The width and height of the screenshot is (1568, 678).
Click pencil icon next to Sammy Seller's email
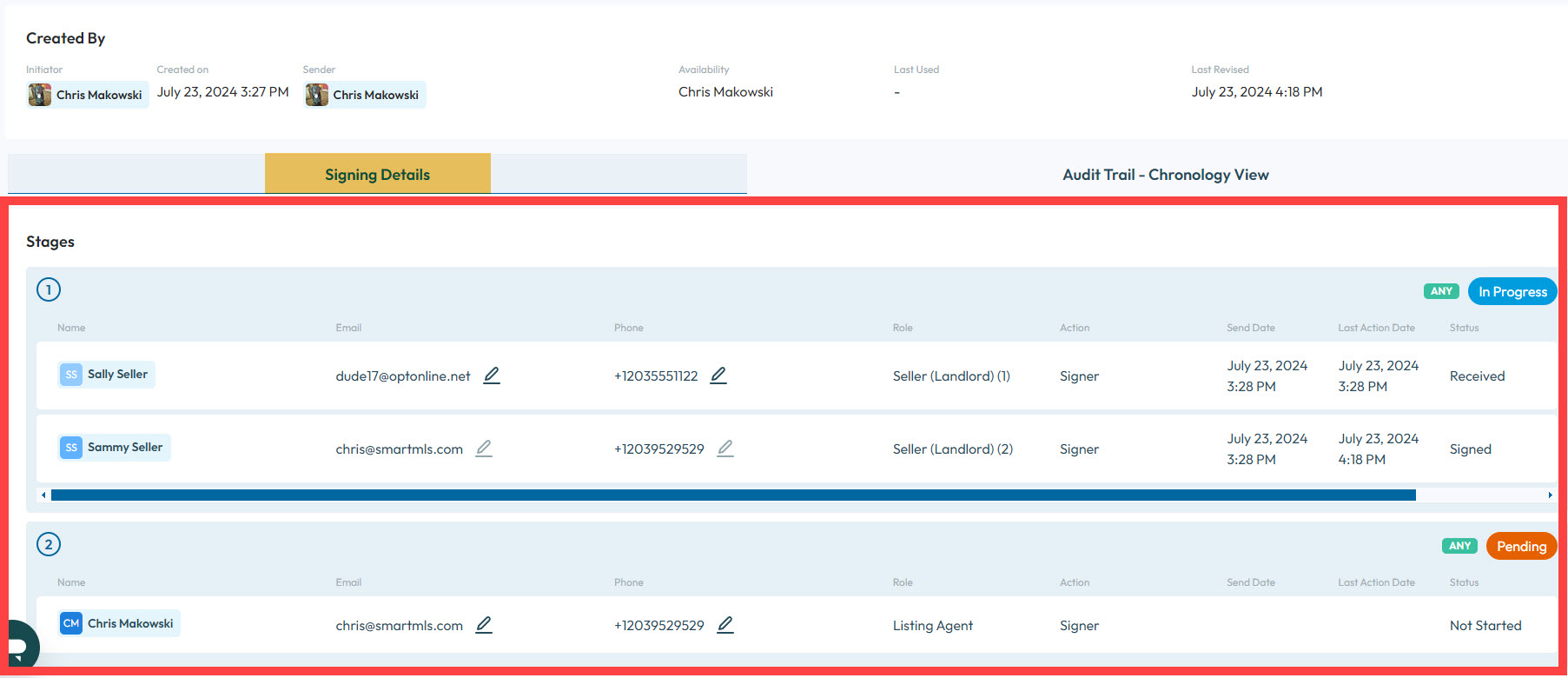coord(484,449)
